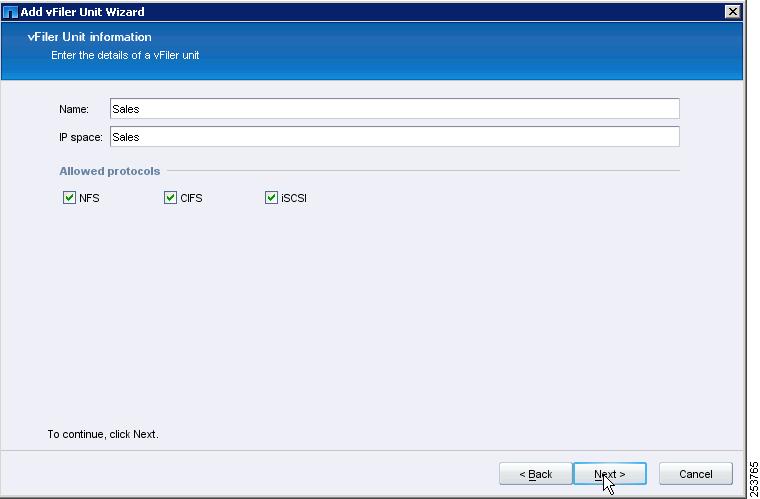Viewport: 760px width, 499px height.
Task: Click the Name input field
Action: pyautogui.click(x=395, y=109)
